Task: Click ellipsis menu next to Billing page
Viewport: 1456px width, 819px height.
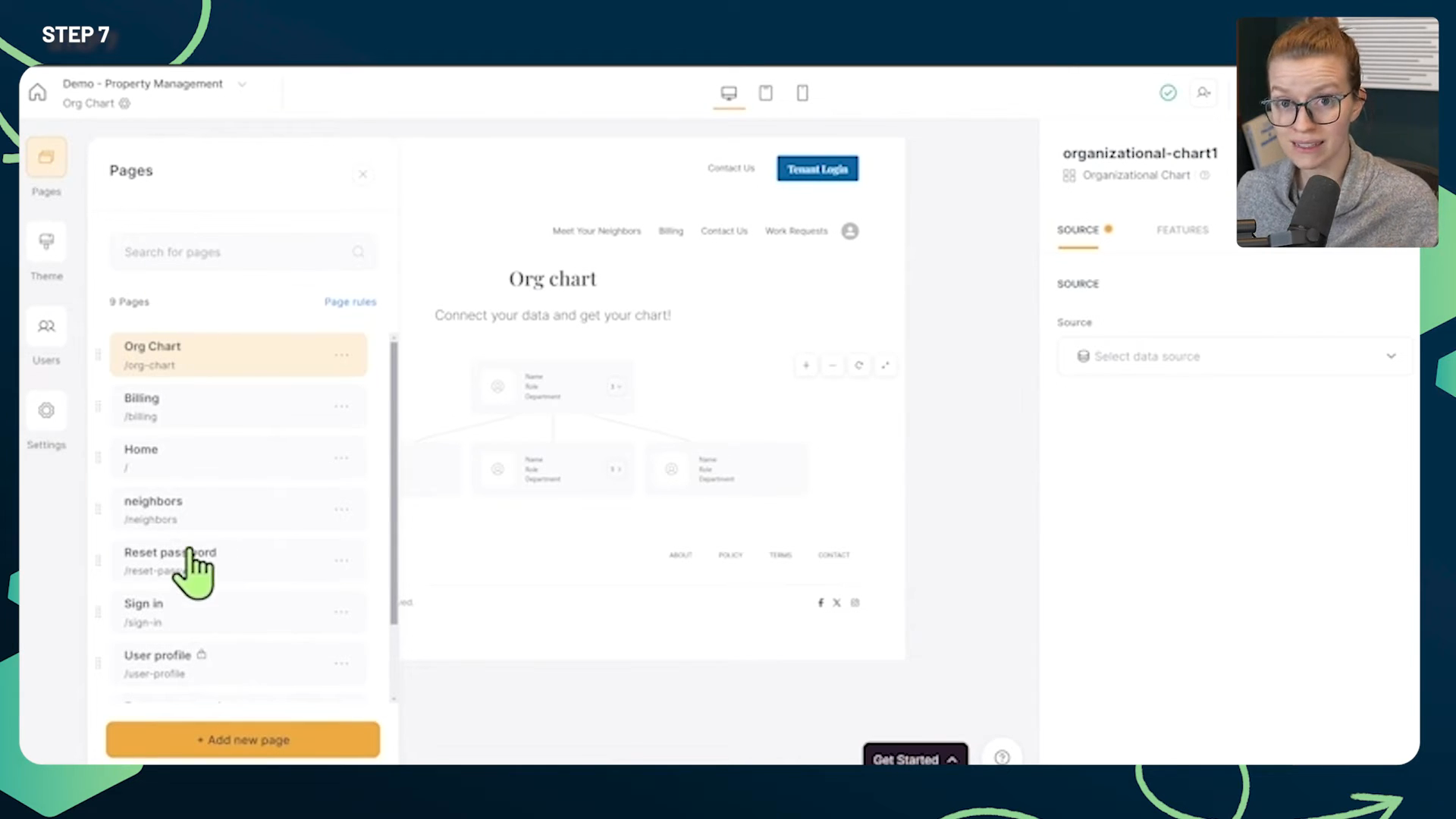Action: pyautogui.click(x=341, y=406)
